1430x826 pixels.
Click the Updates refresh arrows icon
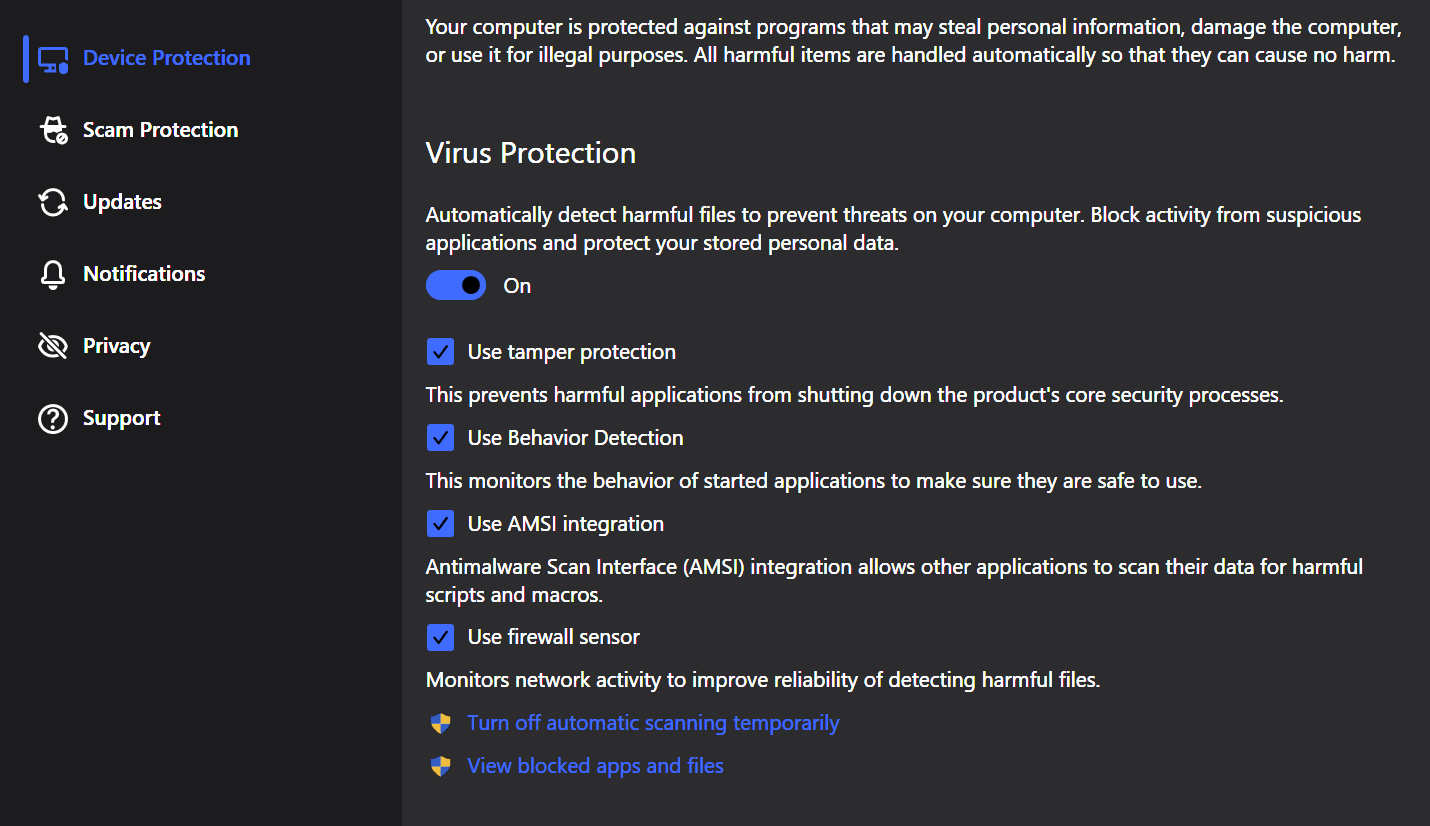tap(53, 203)
